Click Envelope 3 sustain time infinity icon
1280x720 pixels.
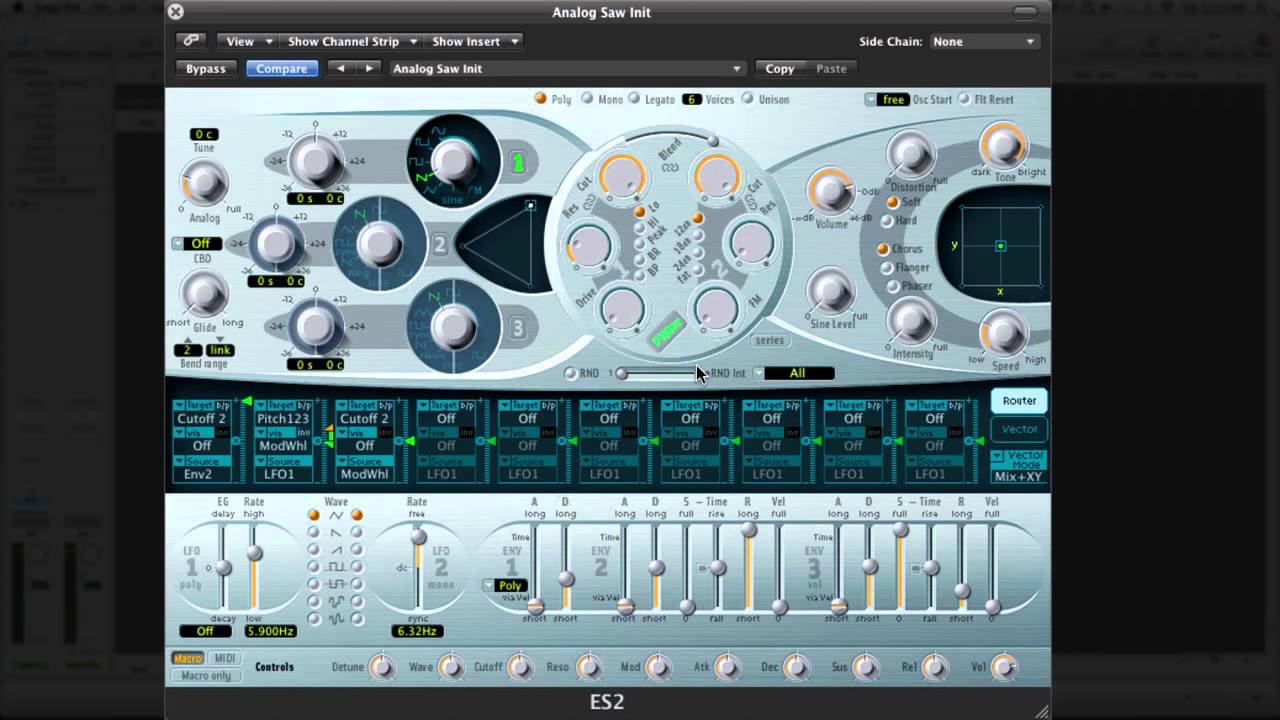coord(915,568)
